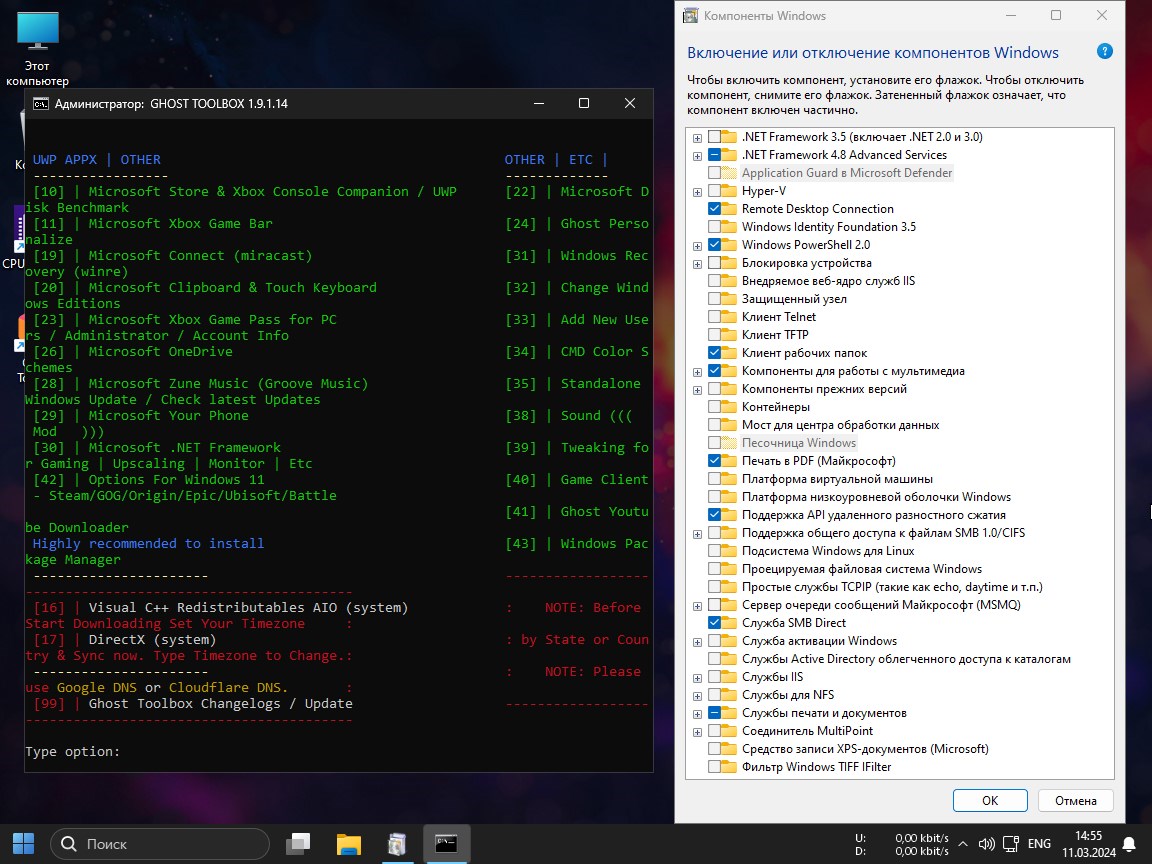1152x864 pixels.
Task: Open File Explorer from the taskbar
Action: click(x=348, y=844)
